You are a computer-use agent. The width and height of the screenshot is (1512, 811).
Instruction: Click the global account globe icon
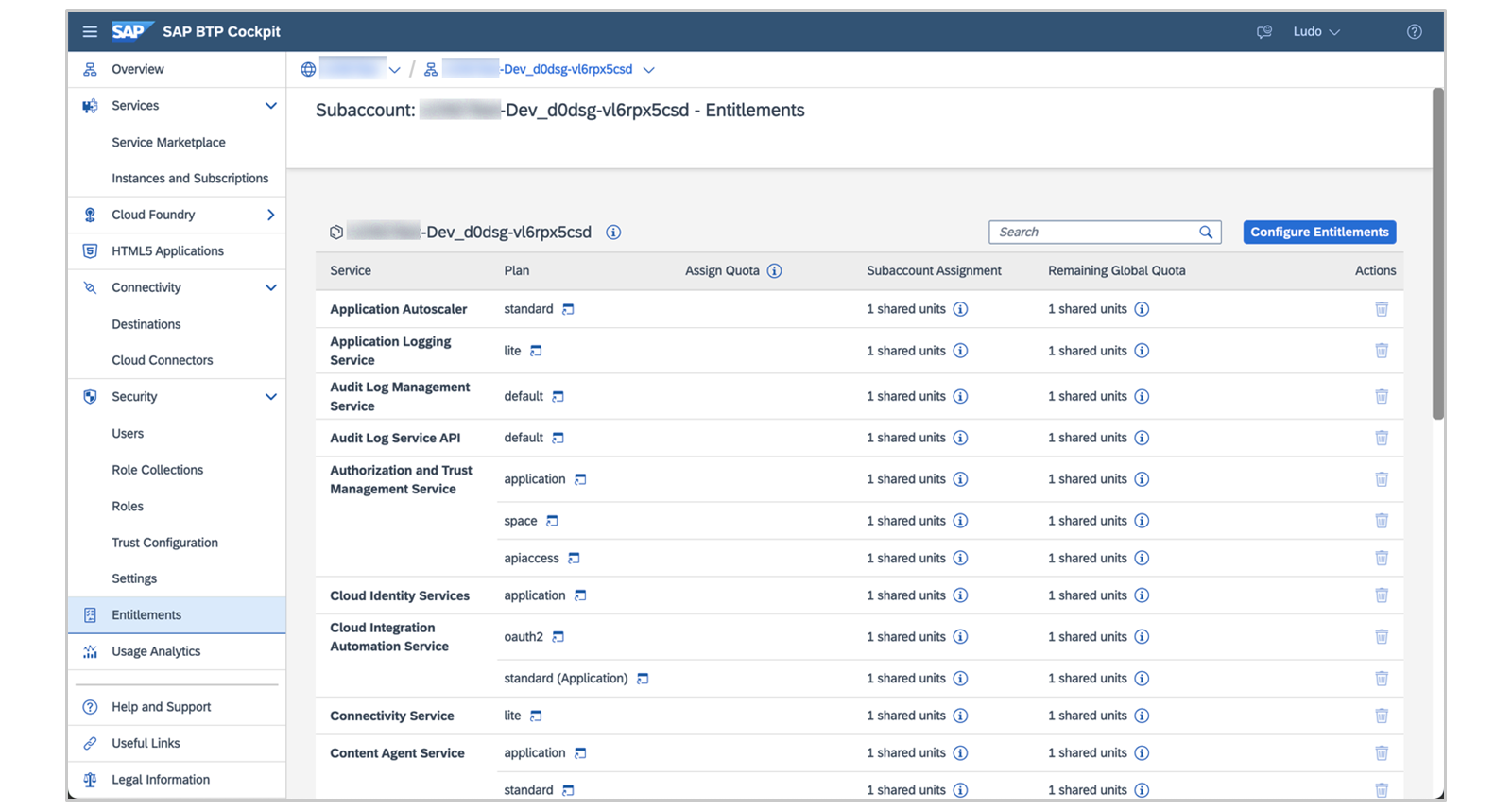pyautogui.click(x=308, y=69)
